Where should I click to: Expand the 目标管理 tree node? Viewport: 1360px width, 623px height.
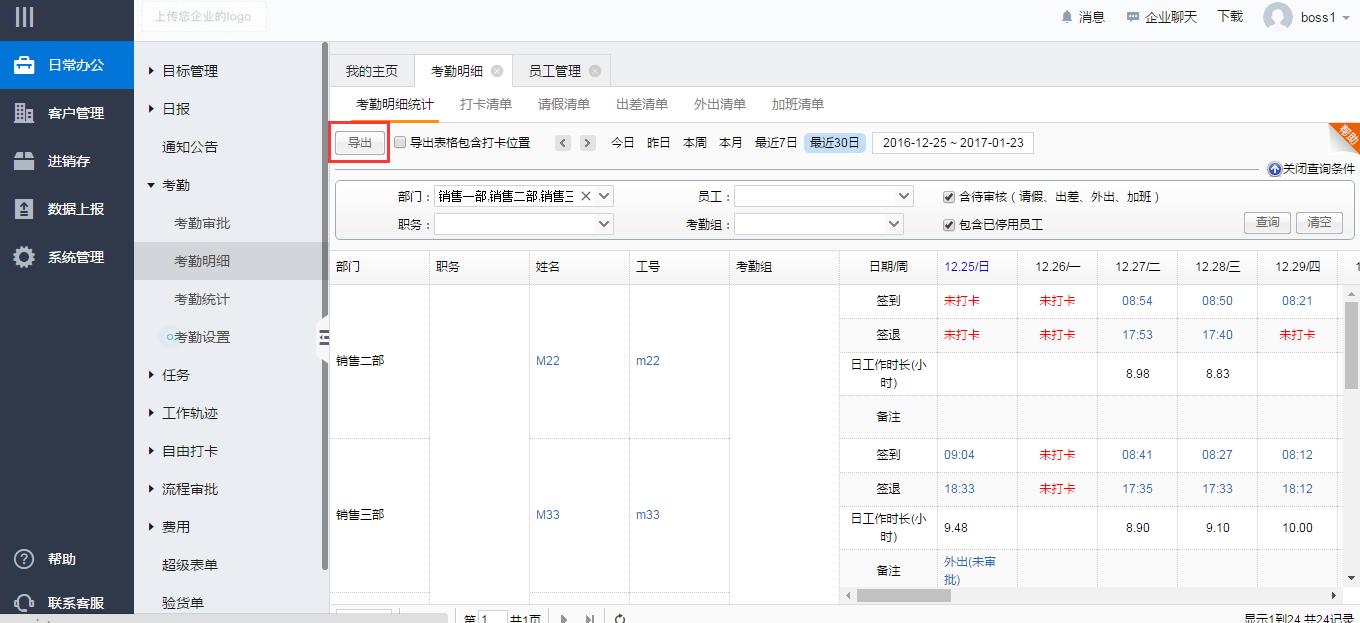click(x=152, y=71)
